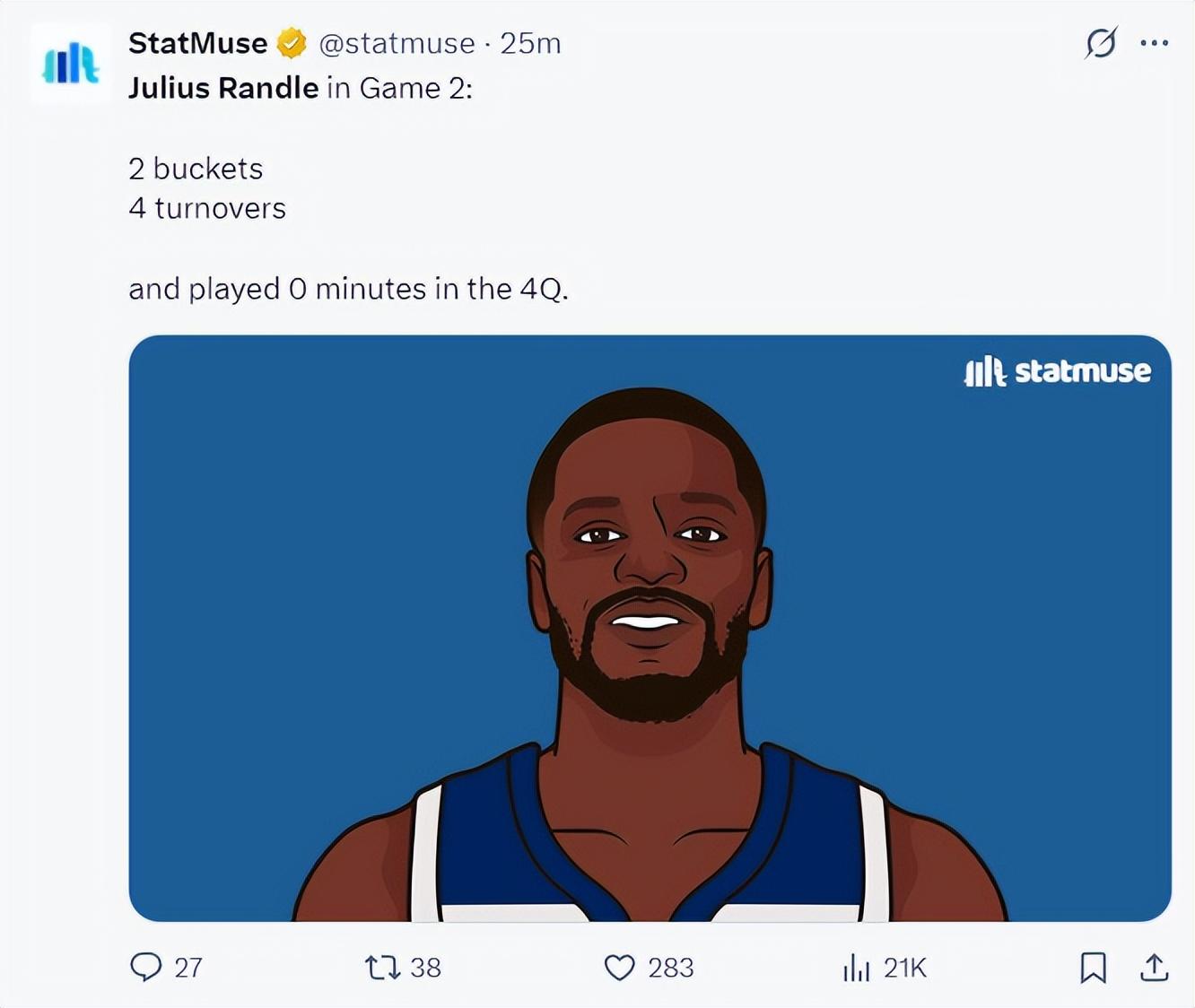This screenshot has width=1195, height=1008.
Task: Click the 38 reposts count
Action: click(425, 968)
